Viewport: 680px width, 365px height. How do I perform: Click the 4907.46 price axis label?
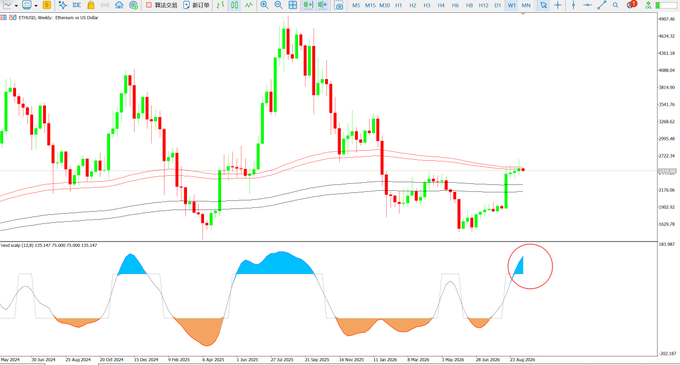point(667,19)
